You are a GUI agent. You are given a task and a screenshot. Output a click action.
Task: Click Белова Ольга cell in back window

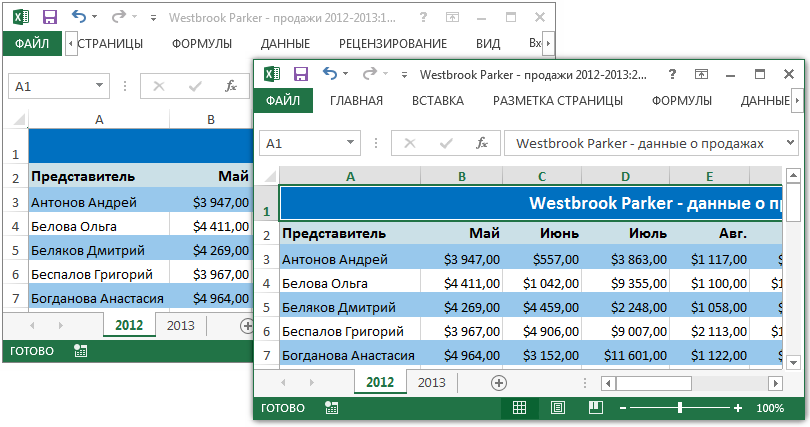click(x=99, y=227)
